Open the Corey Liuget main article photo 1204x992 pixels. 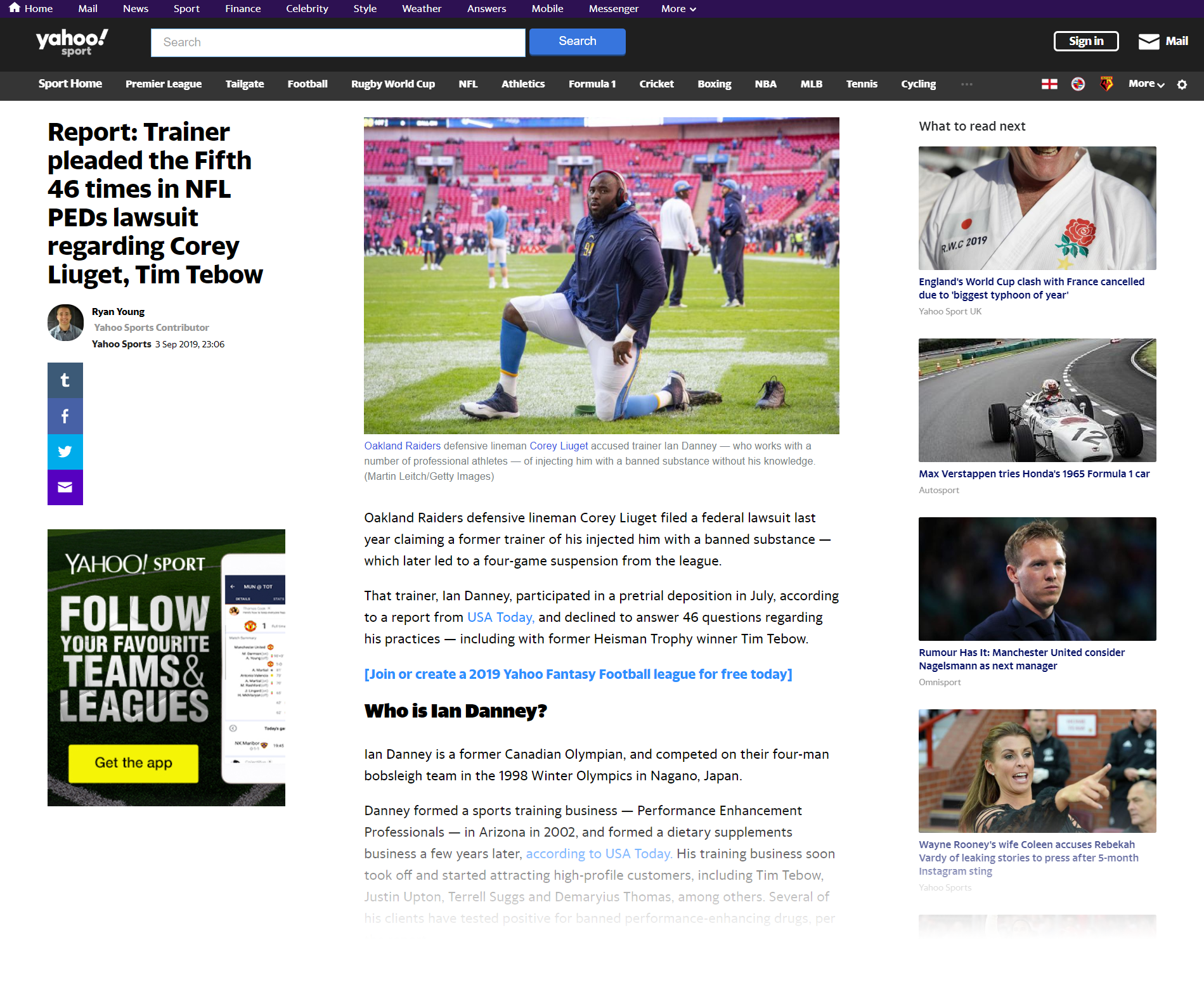602,276
